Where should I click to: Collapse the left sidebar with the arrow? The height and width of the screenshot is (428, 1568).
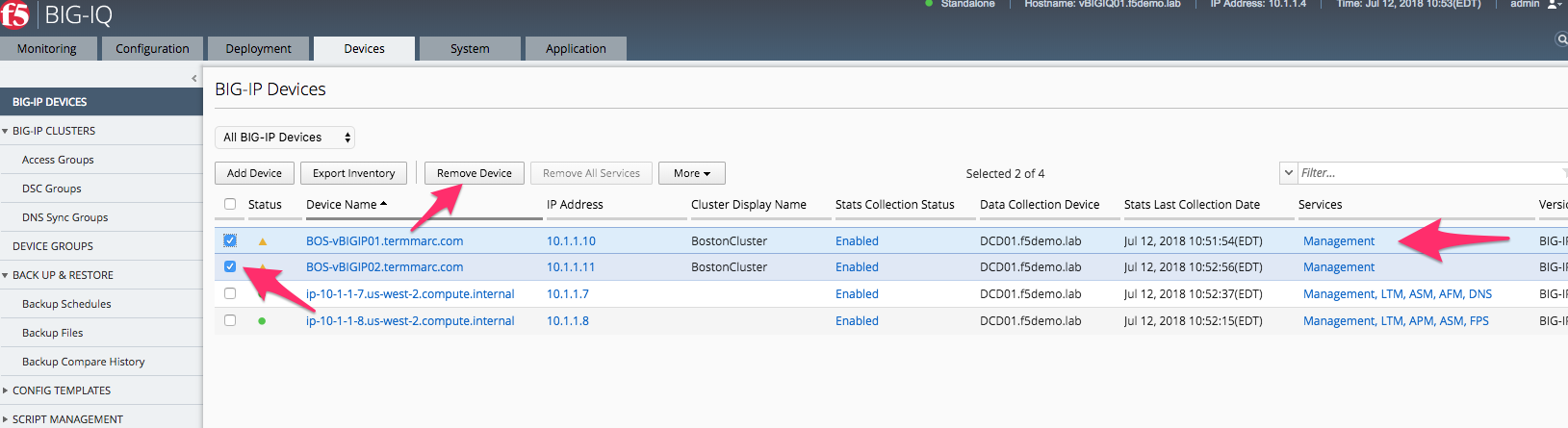(x=194, y=78)
